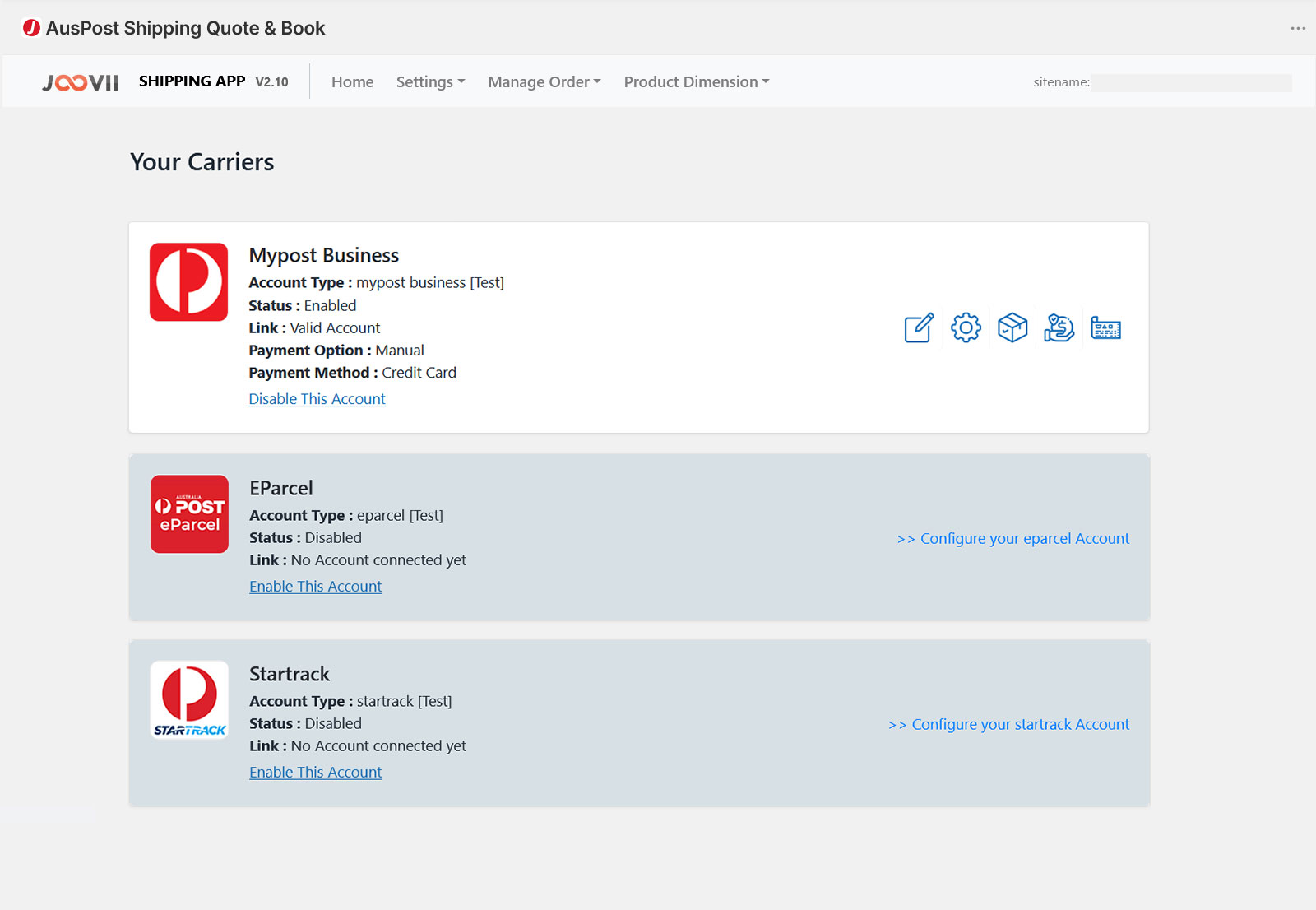Click the StarTrack carrier logo
The height and width of the screenshot is (910, 1316).
[x=190, y=700]
